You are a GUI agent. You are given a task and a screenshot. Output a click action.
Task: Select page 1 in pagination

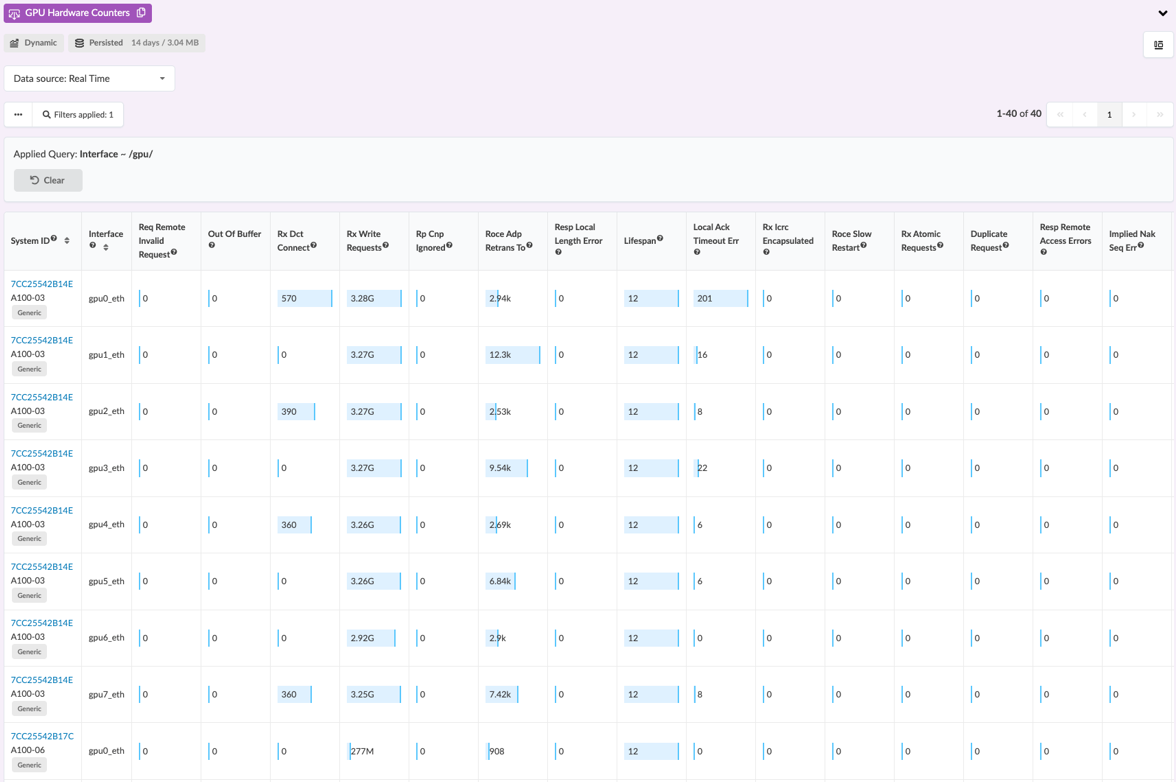[1109, 115]
